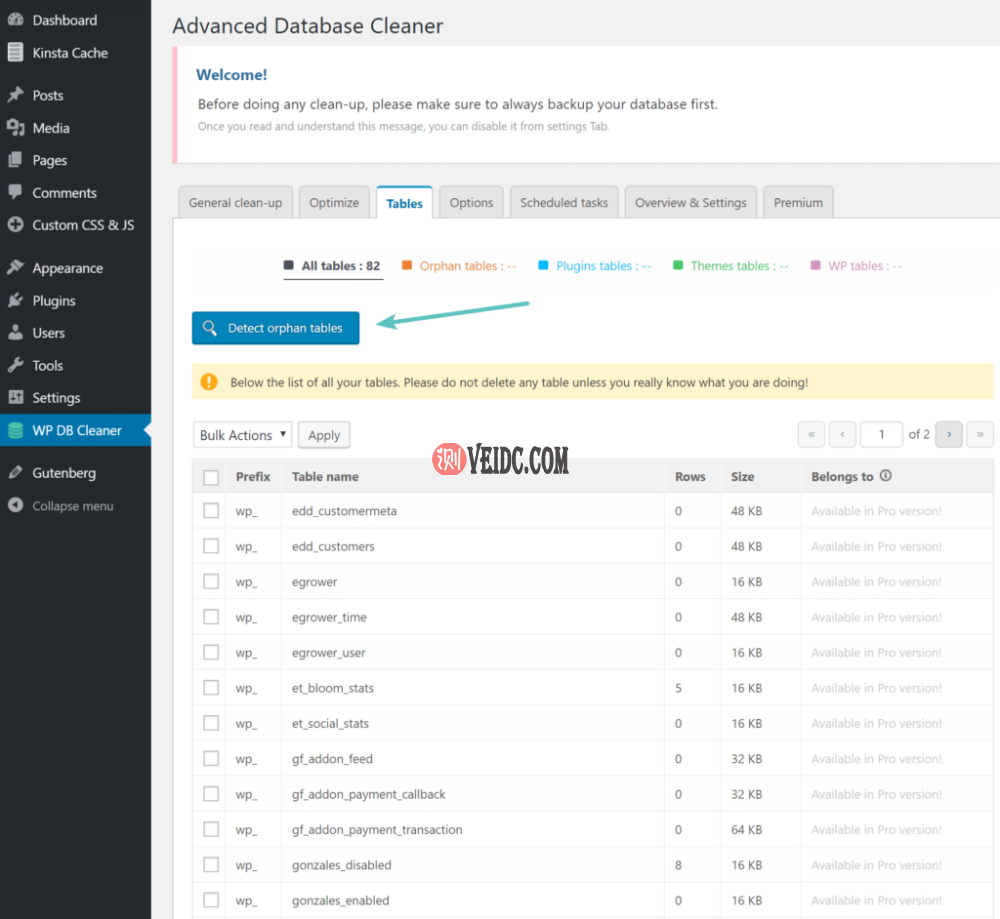Screen dimensions: 1000x919
Task: Filter by the orange Orphan tables swatch
Action: pyautogui.click(x=407, y=266)
